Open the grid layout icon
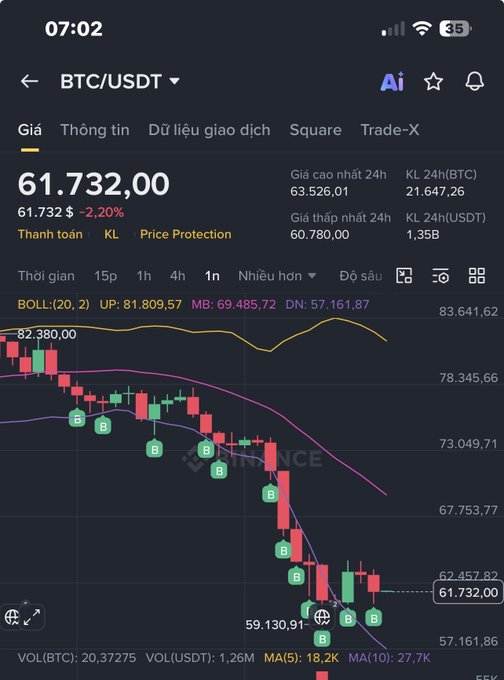 [x=477, y=275]
